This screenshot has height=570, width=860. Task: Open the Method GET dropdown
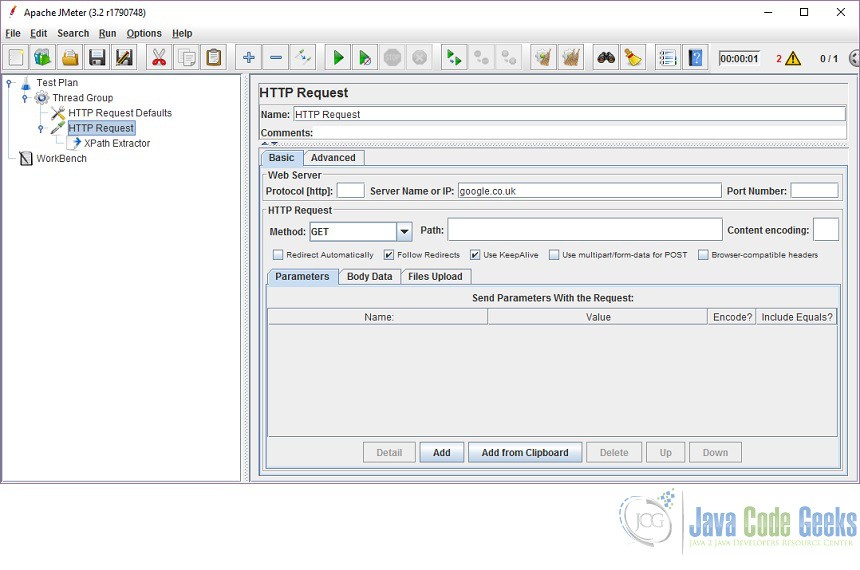point(404,232)
